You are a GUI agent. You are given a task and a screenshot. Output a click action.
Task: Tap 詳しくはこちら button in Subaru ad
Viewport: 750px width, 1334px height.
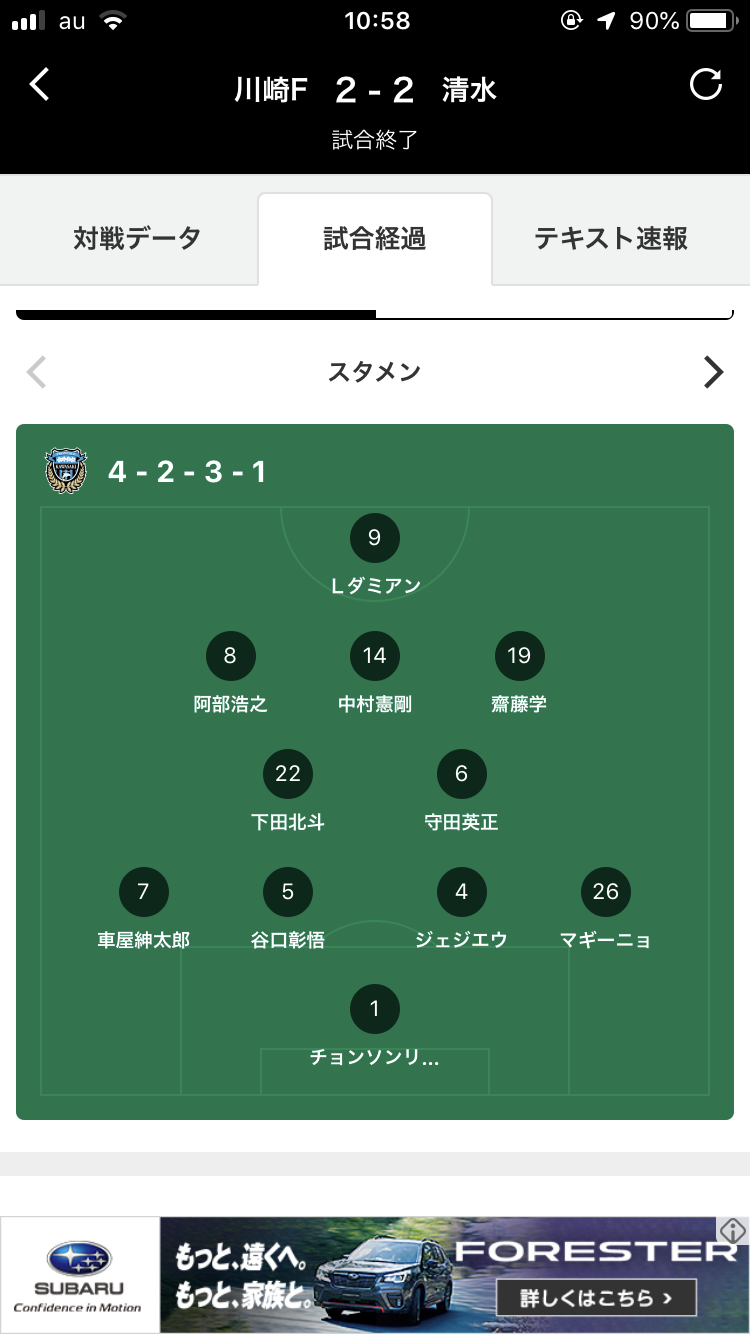tap(595, 1299)
